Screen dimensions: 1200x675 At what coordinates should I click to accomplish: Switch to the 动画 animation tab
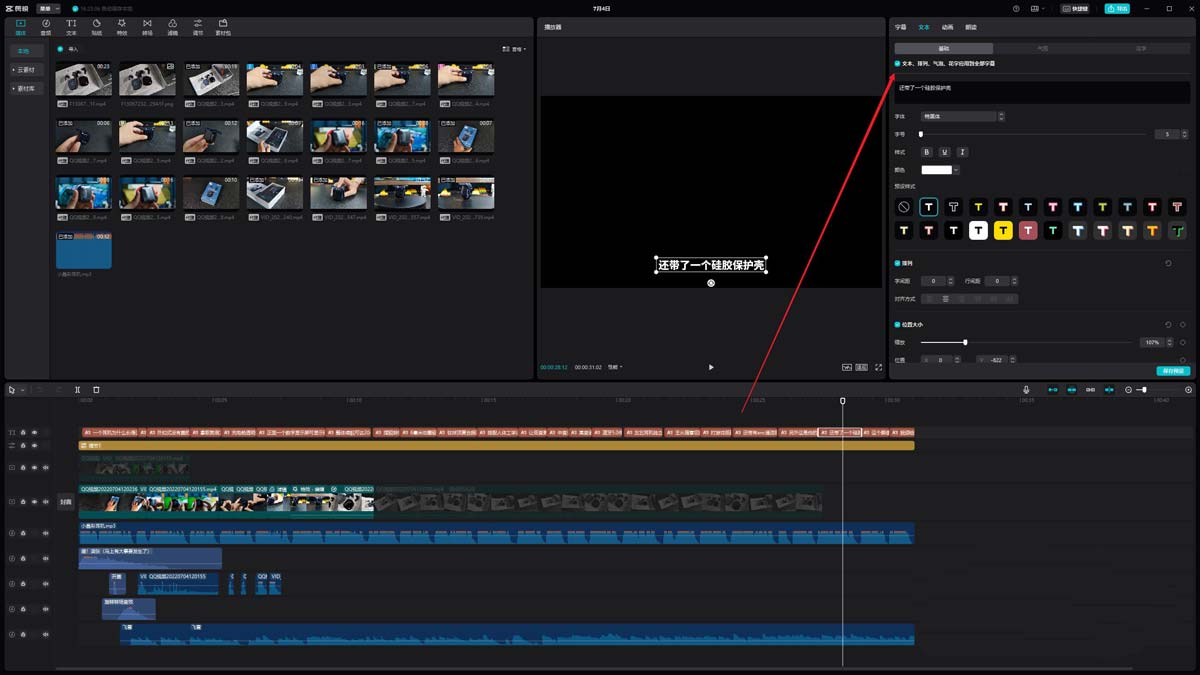coord(947,27)
